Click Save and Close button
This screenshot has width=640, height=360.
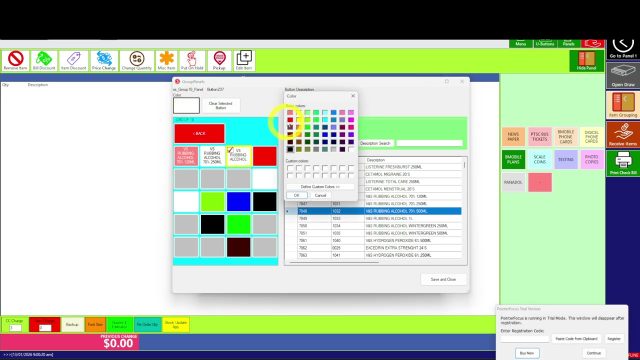443,279
